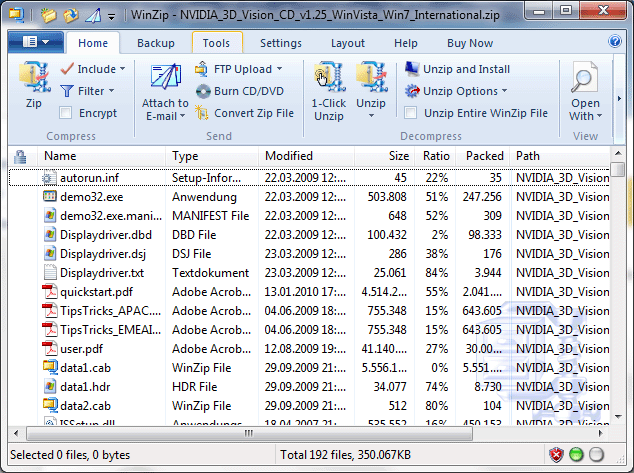Click the blue help question mark icon
The width and height of the screenshot is (634, 473).
[615, 41]
